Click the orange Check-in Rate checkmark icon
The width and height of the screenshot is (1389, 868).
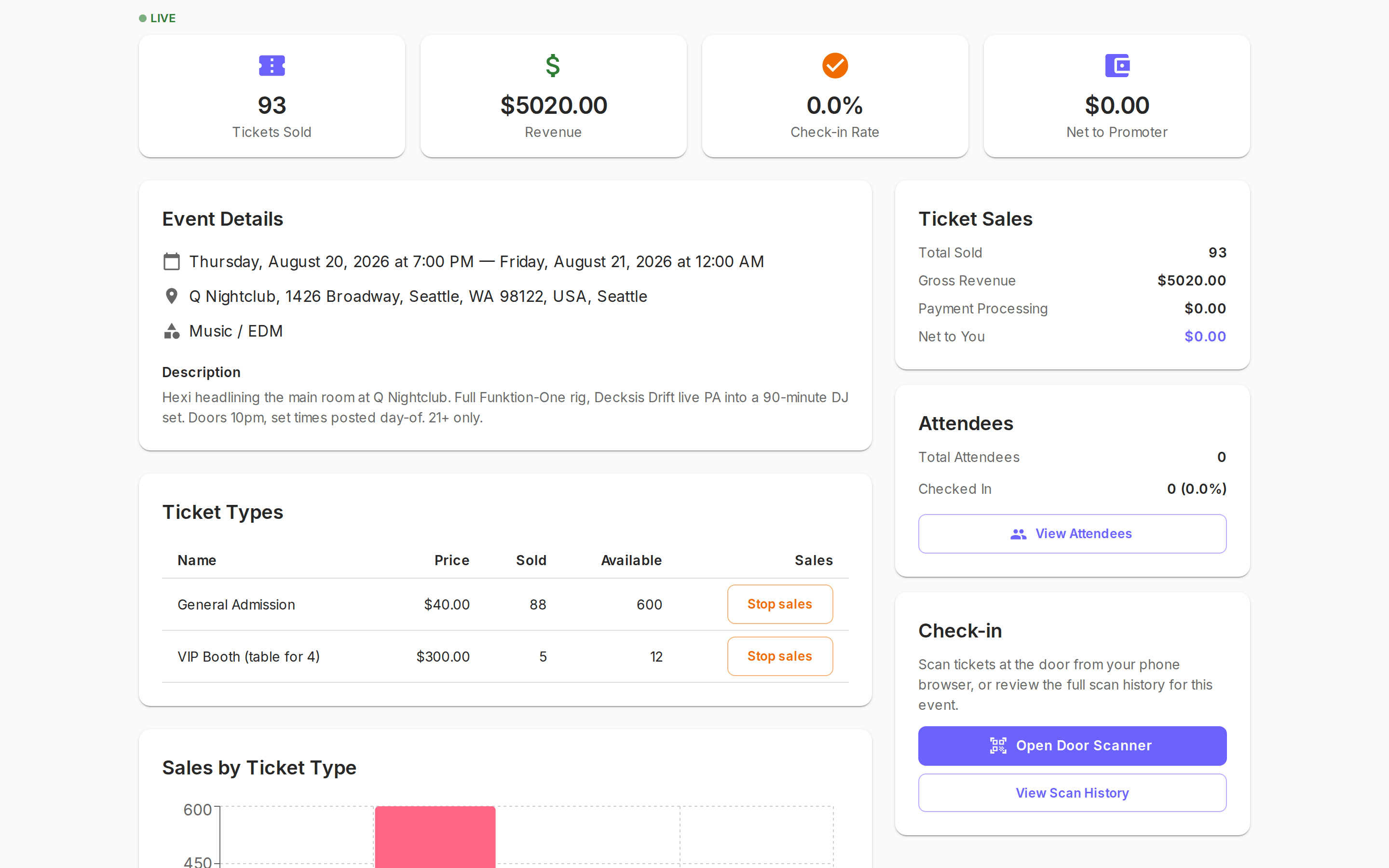pos(835,66)
